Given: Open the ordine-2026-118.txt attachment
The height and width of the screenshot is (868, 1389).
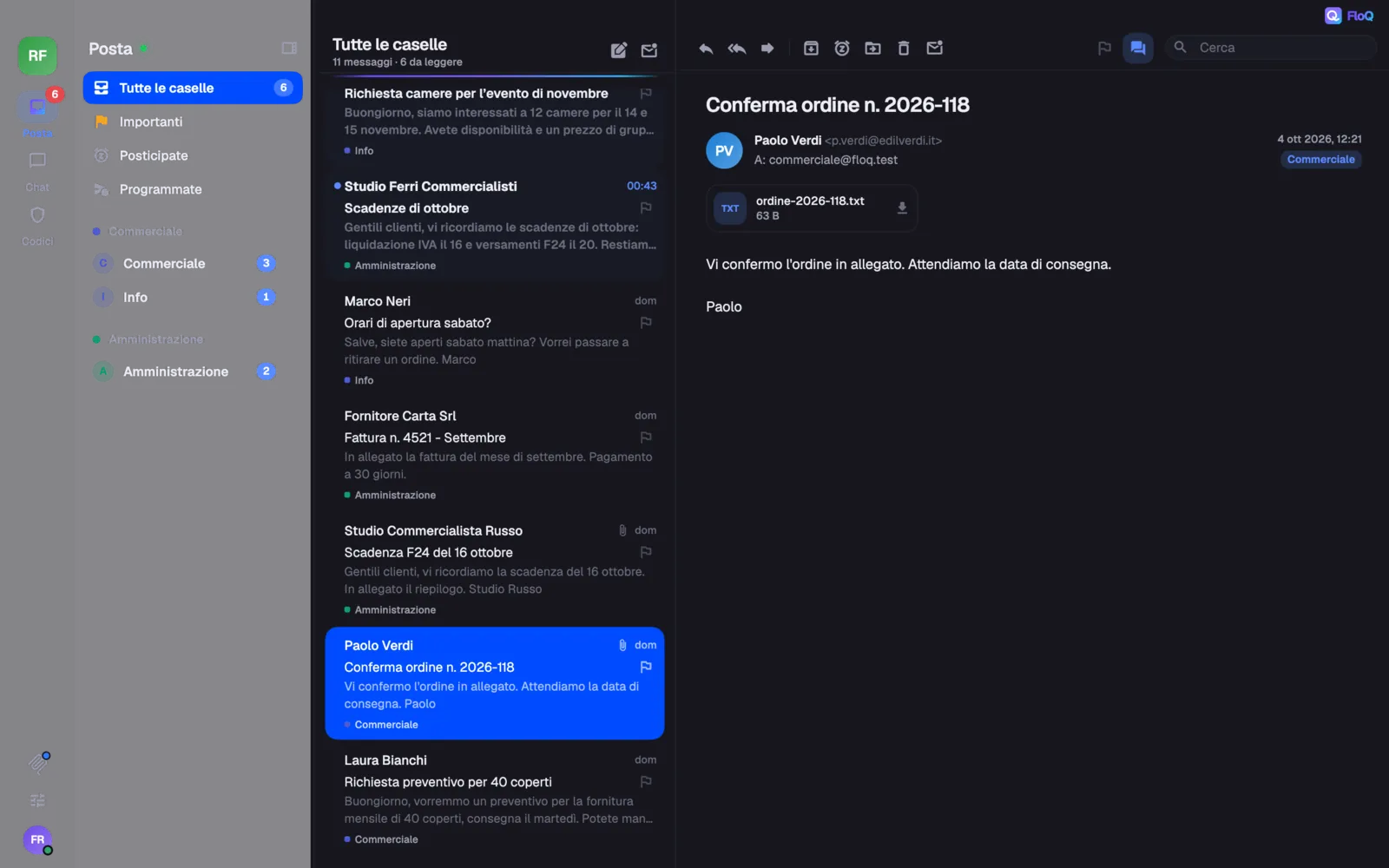Looking at the screenshot, I should [811, 208].
